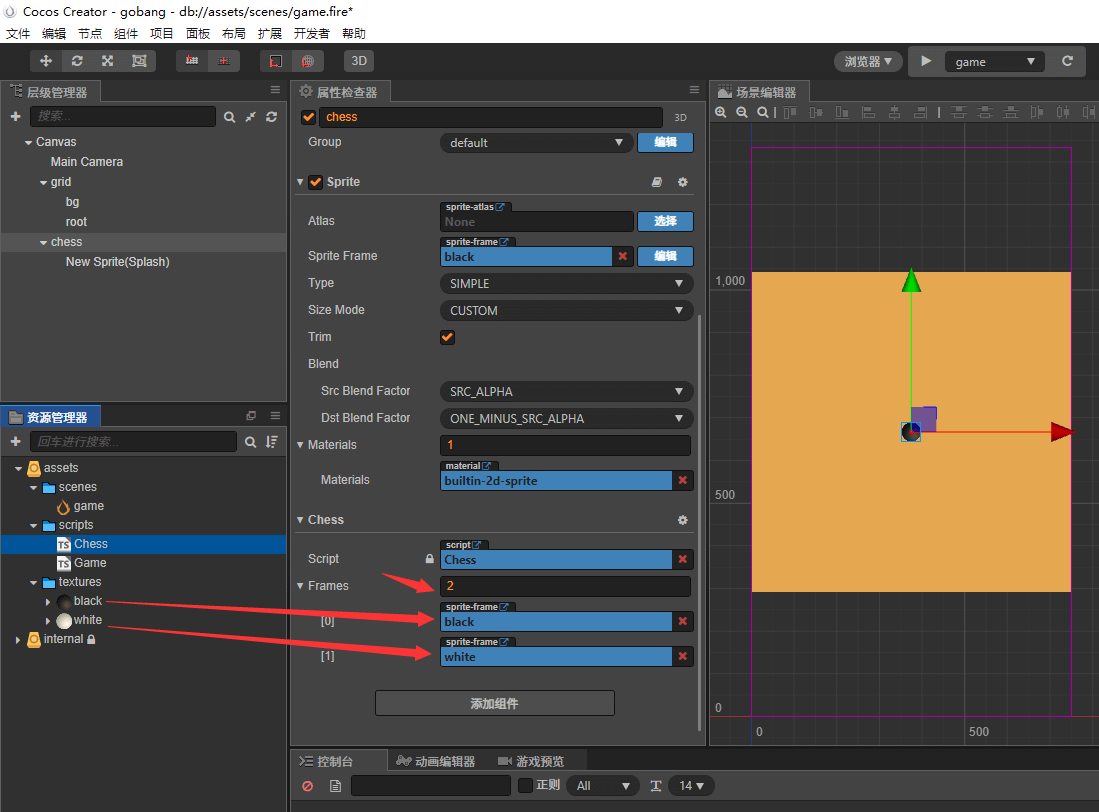Play the game preview
The width and height of the screenshot is (1099, 812).
click(x=926, y=61)
